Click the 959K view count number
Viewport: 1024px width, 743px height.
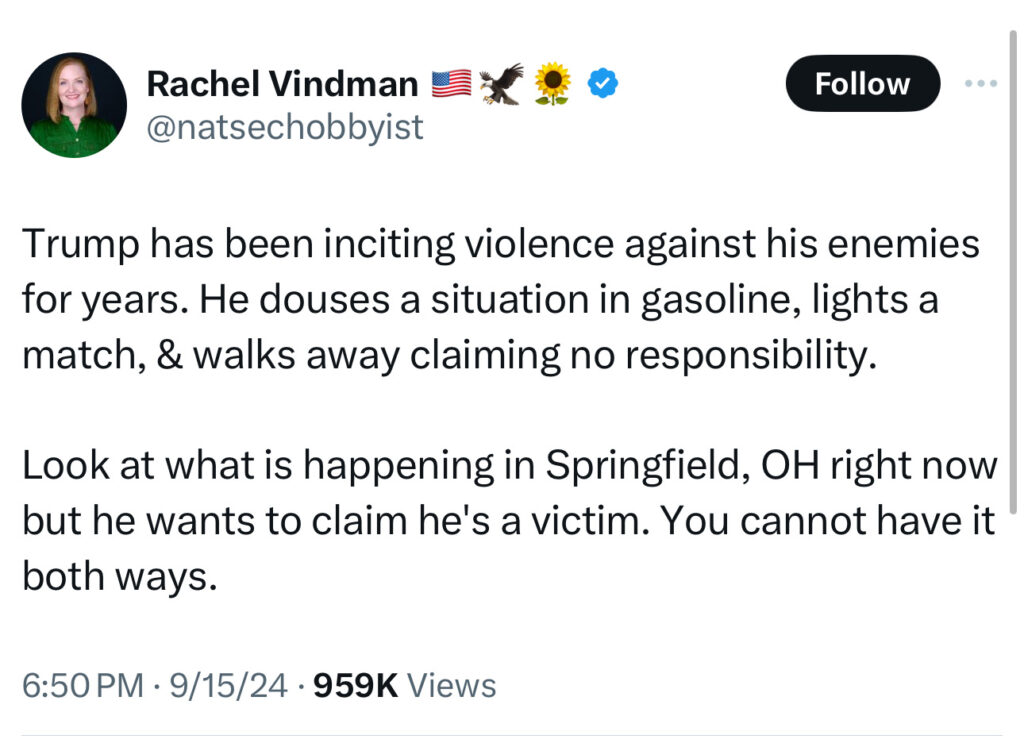356,686
